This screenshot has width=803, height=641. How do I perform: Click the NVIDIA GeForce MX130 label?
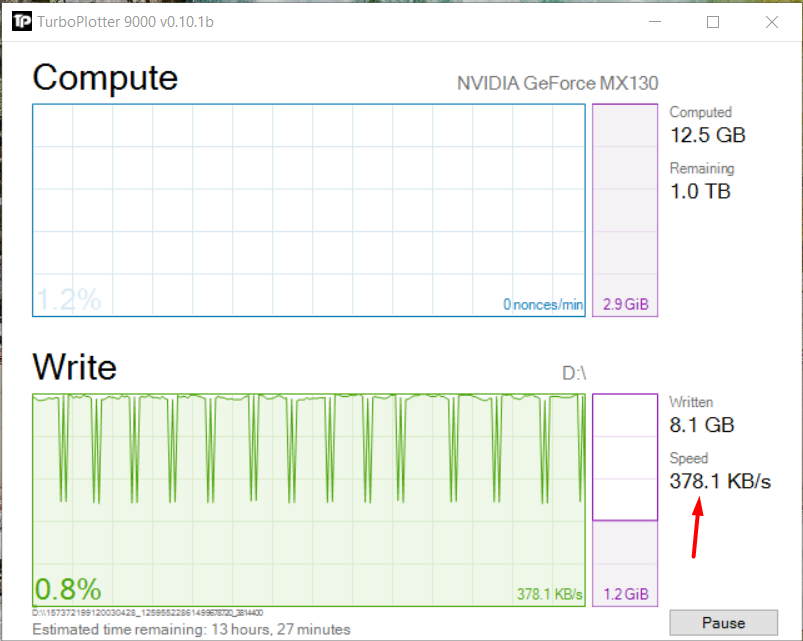pos(558,83)
